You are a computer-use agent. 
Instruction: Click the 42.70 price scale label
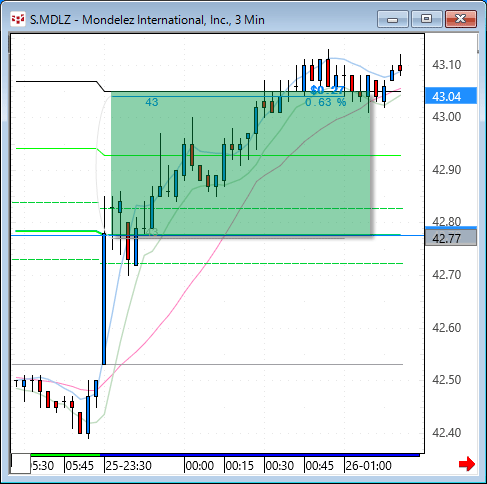446,275
